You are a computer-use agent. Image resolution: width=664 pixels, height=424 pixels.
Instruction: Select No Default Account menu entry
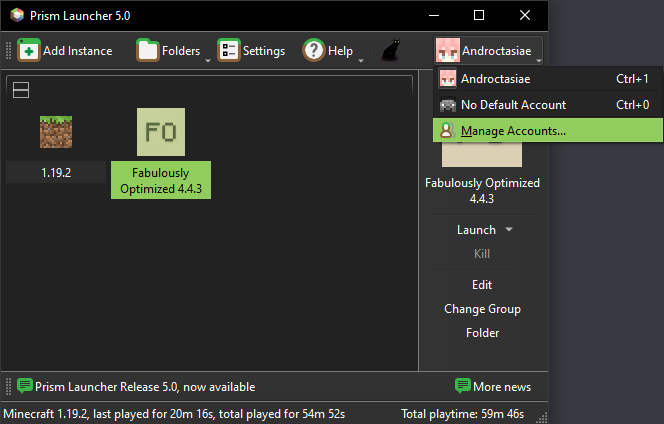click(x=548, y=105)
